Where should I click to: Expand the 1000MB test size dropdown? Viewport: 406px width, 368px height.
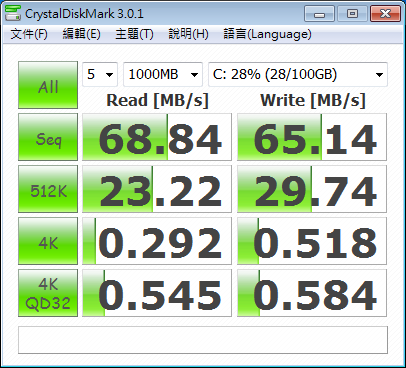point(163,74)
